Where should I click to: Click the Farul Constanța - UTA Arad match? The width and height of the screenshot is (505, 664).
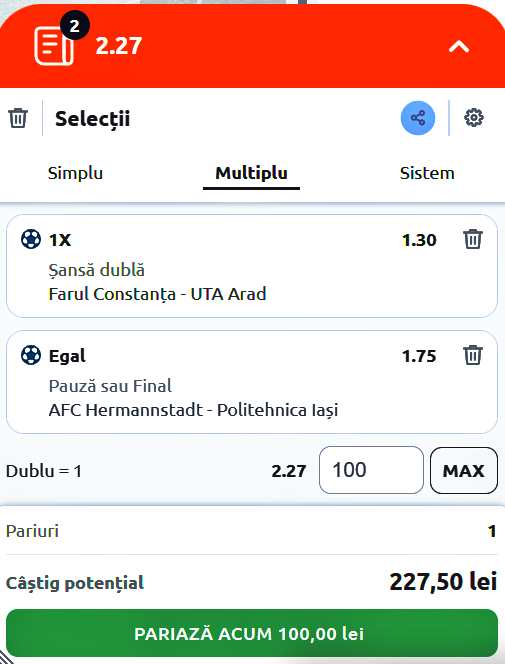[x=157, y=294]
